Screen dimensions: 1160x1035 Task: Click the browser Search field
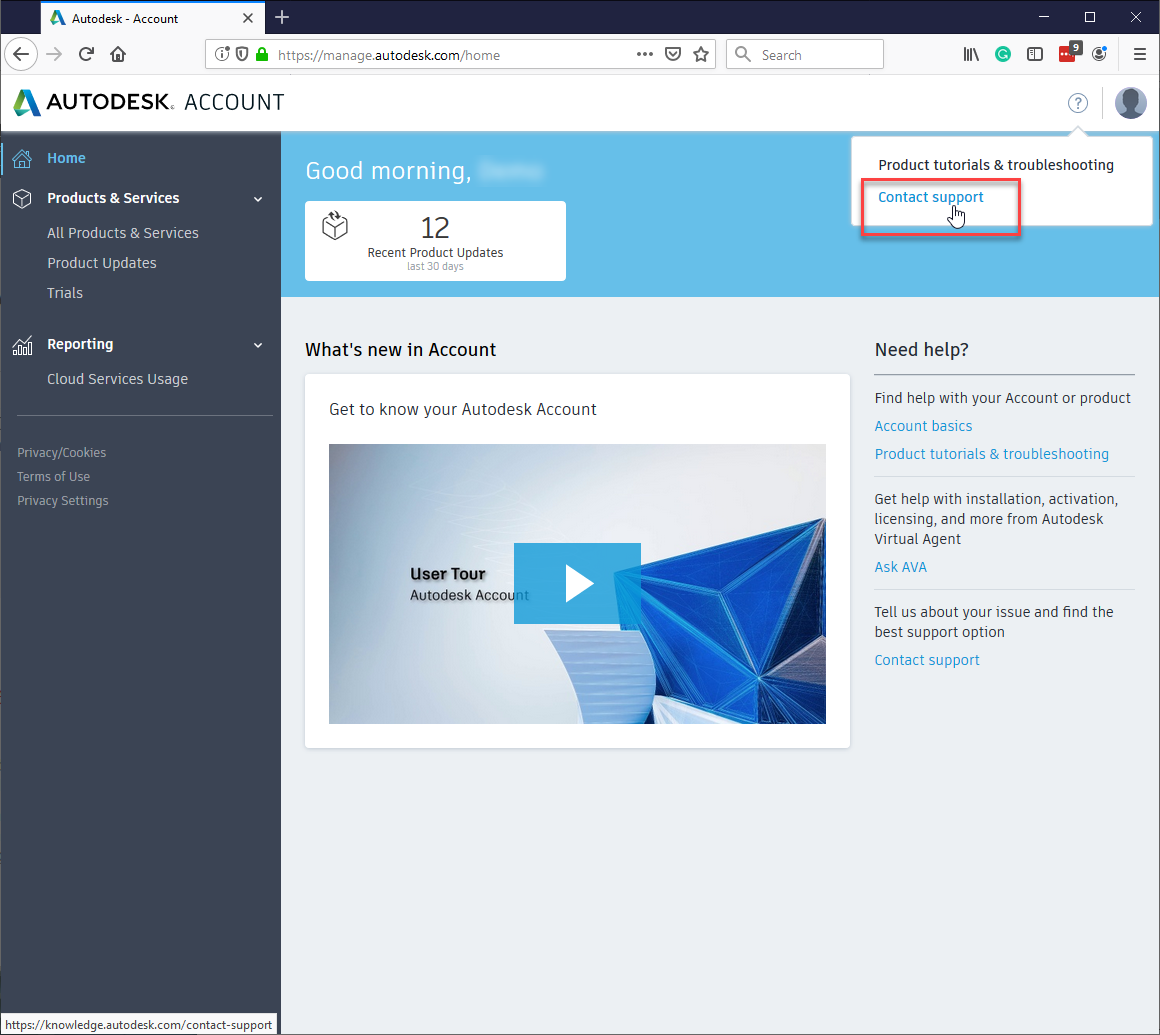(x=805, y=55)
